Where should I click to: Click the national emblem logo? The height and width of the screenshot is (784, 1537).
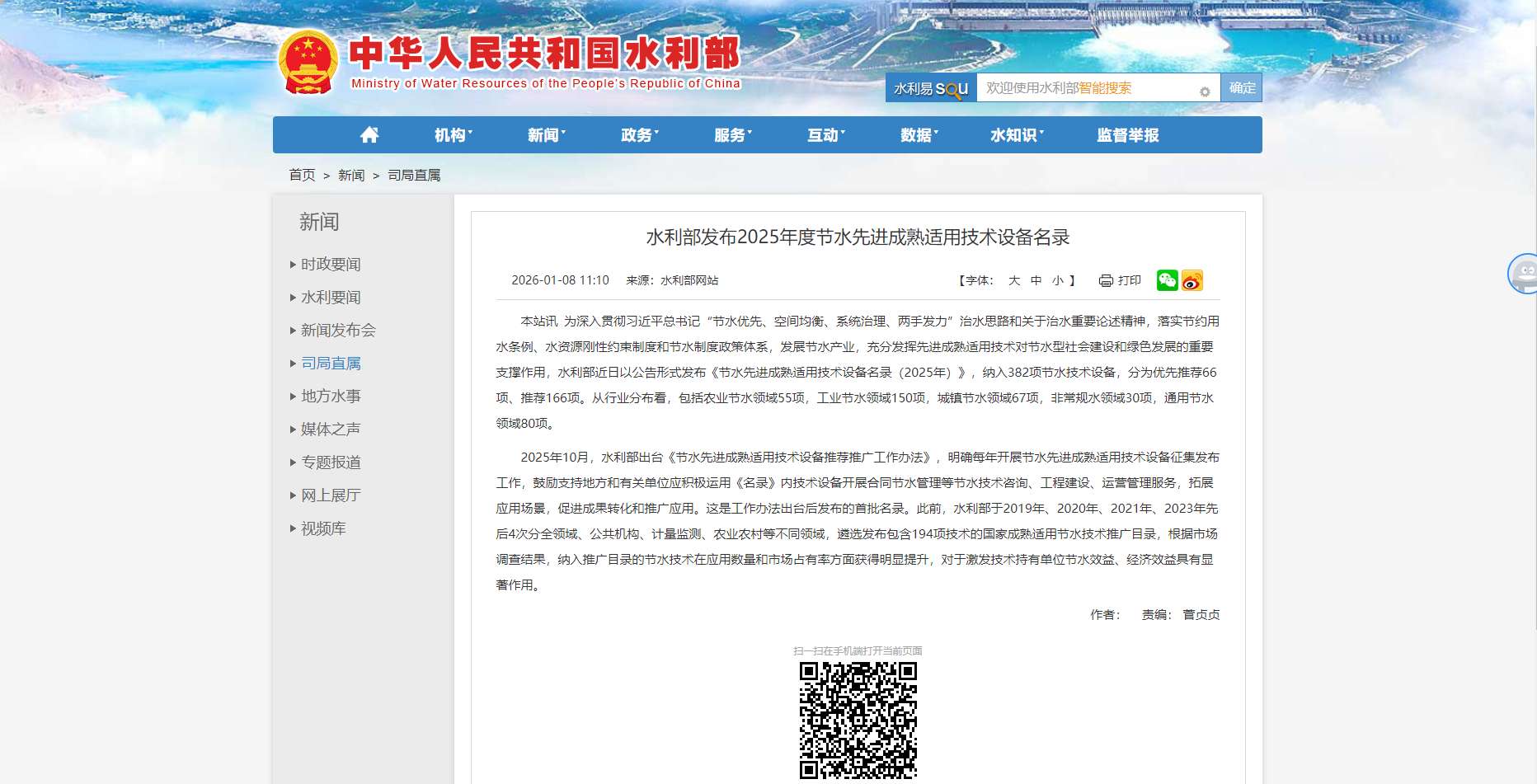[308, 63]
